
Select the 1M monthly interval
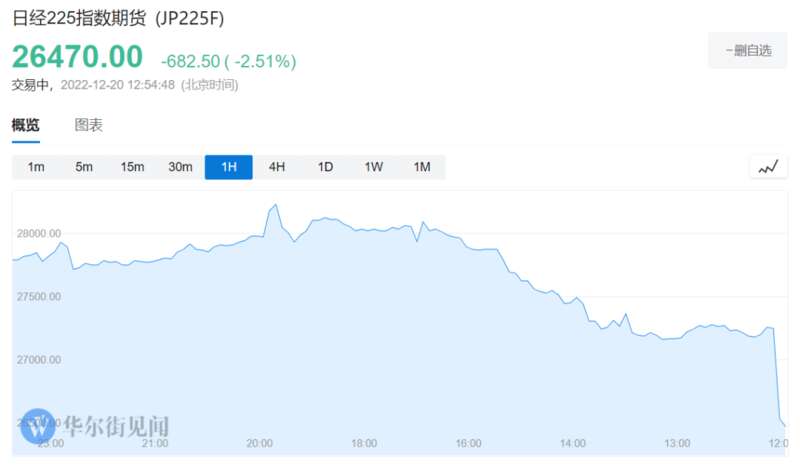(x=422, y=167)
